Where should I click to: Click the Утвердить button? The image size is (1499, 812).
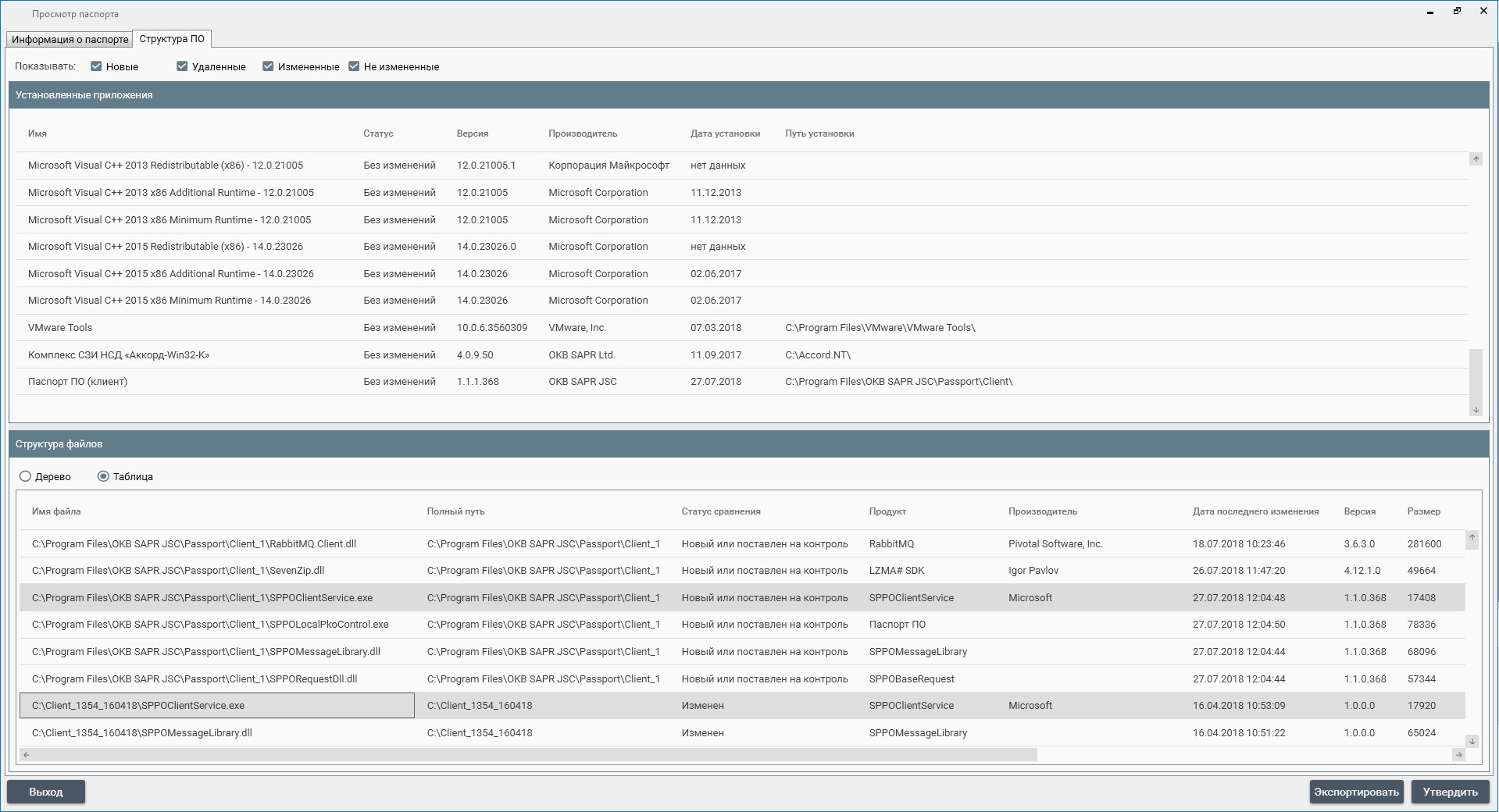[1450, 792]
